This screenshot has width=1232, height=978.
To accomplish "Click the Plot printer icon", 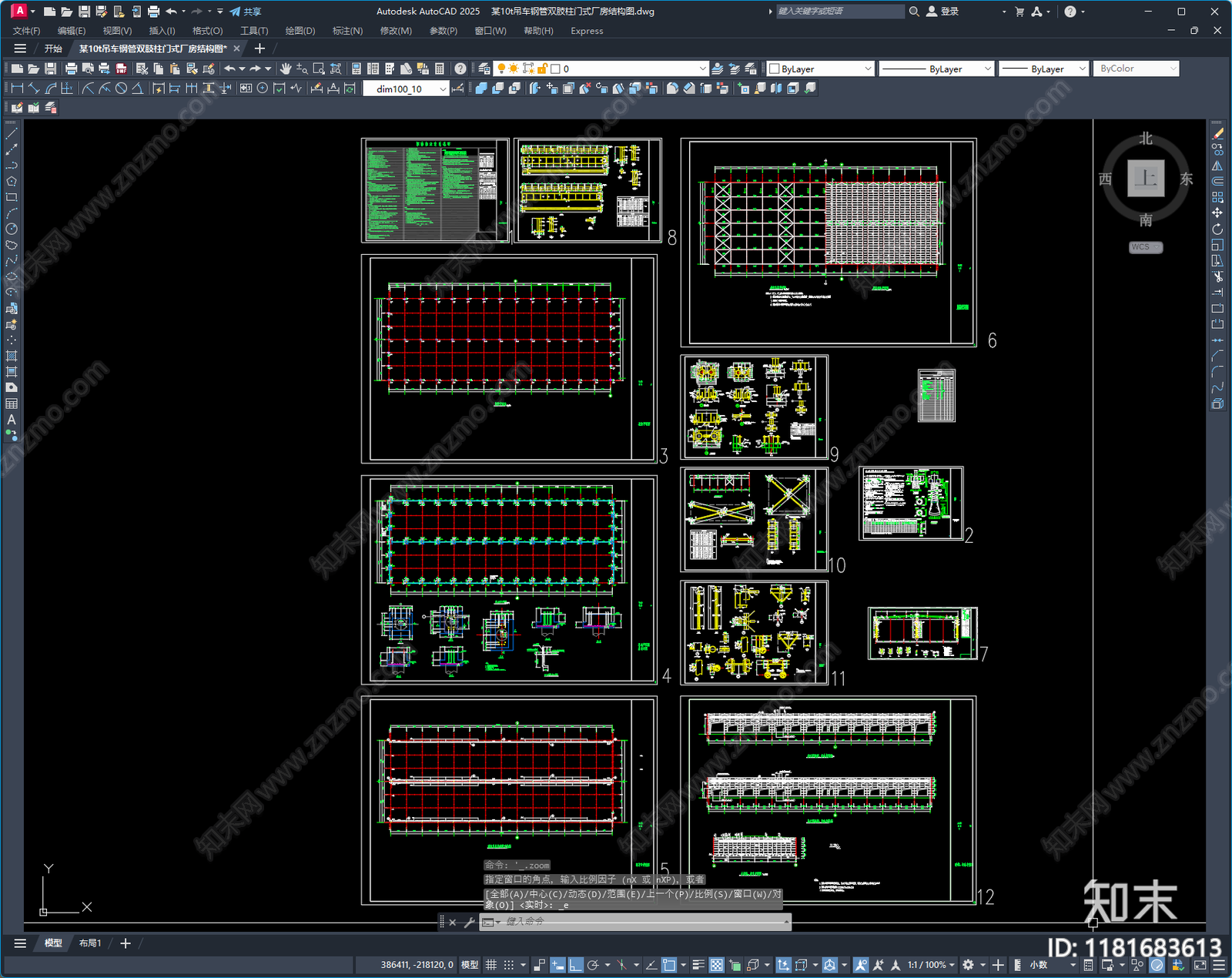I will click(71, 69).
